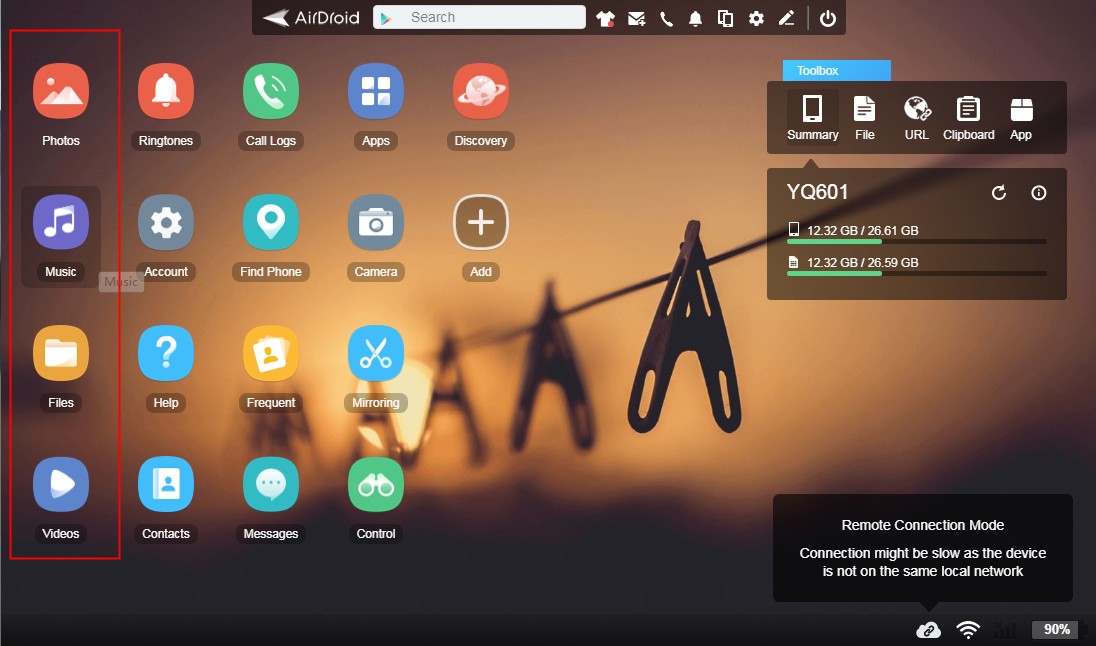Image resolution: width=1096 pixels, height=646 pixels.
Task: Open Call Logs
Action: coord(270,90)
